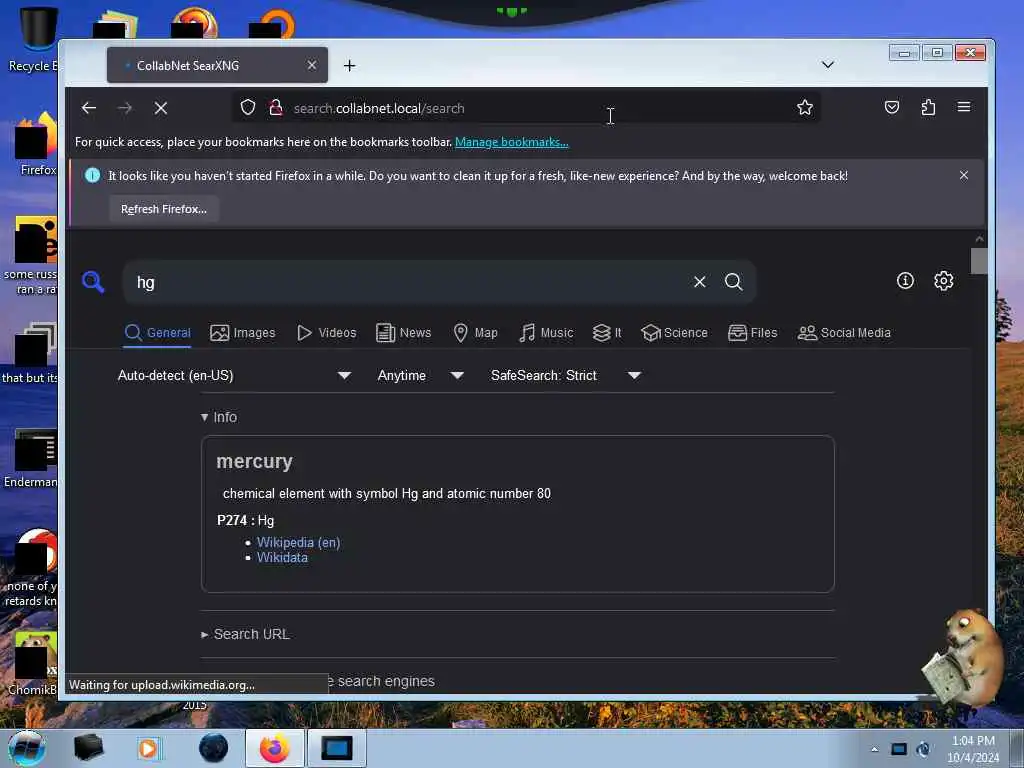Close the CollabNet SearXNG tab
This screenshot has width=1024, height=768.
click(x=312, y=65)
